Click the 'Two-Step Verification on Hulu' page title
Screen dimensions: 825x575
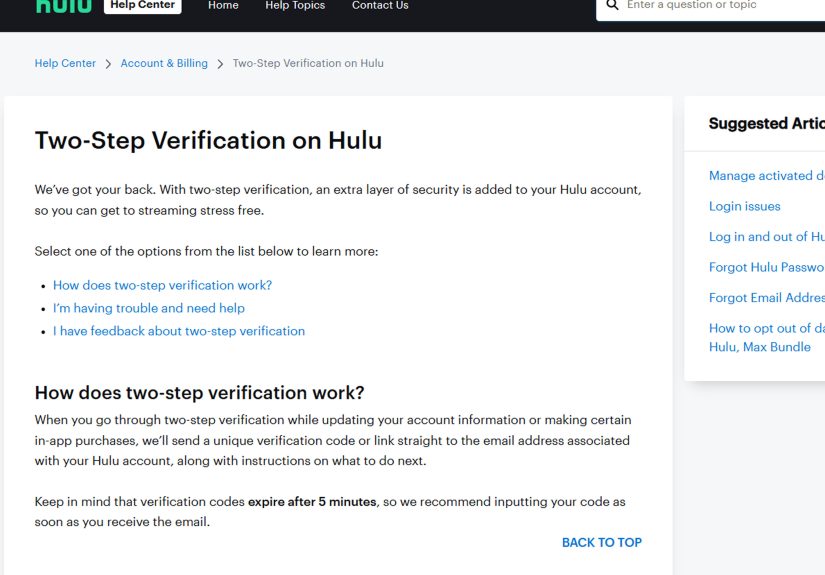click(x=208, y=141)
